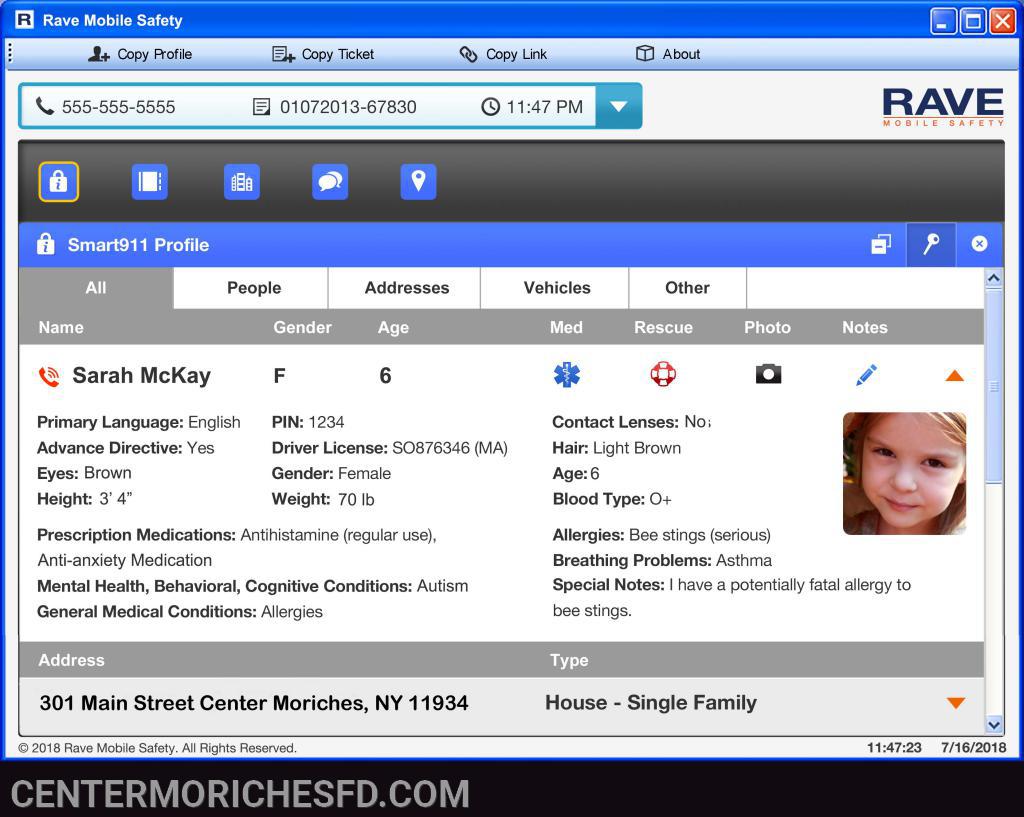
Task: Collapse Sarah McKay's profile details
Action: pyautogui.click(x=954, y=376)
